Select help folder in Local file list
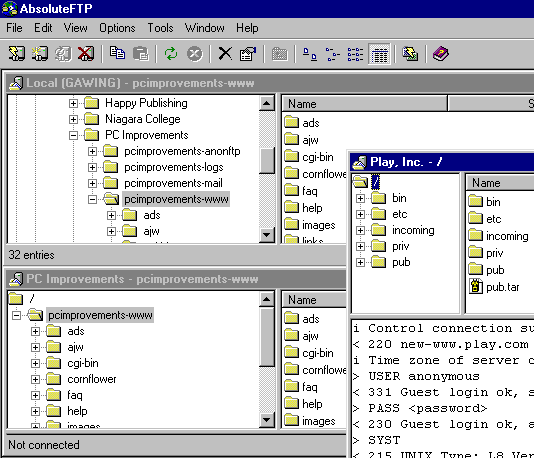 pos(303,208)
